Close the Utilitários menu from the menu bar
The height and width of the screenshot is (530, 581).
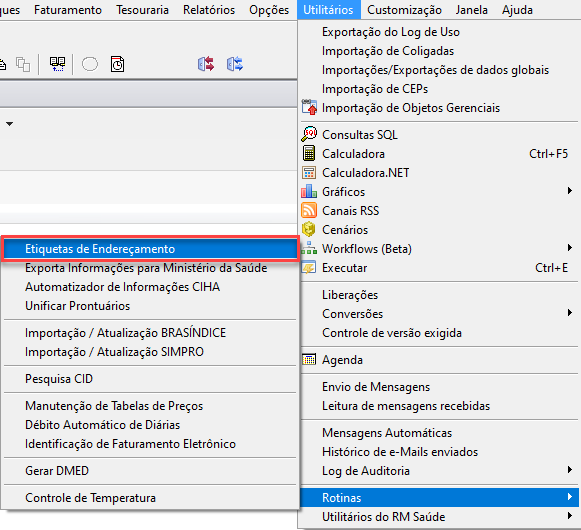328,10
